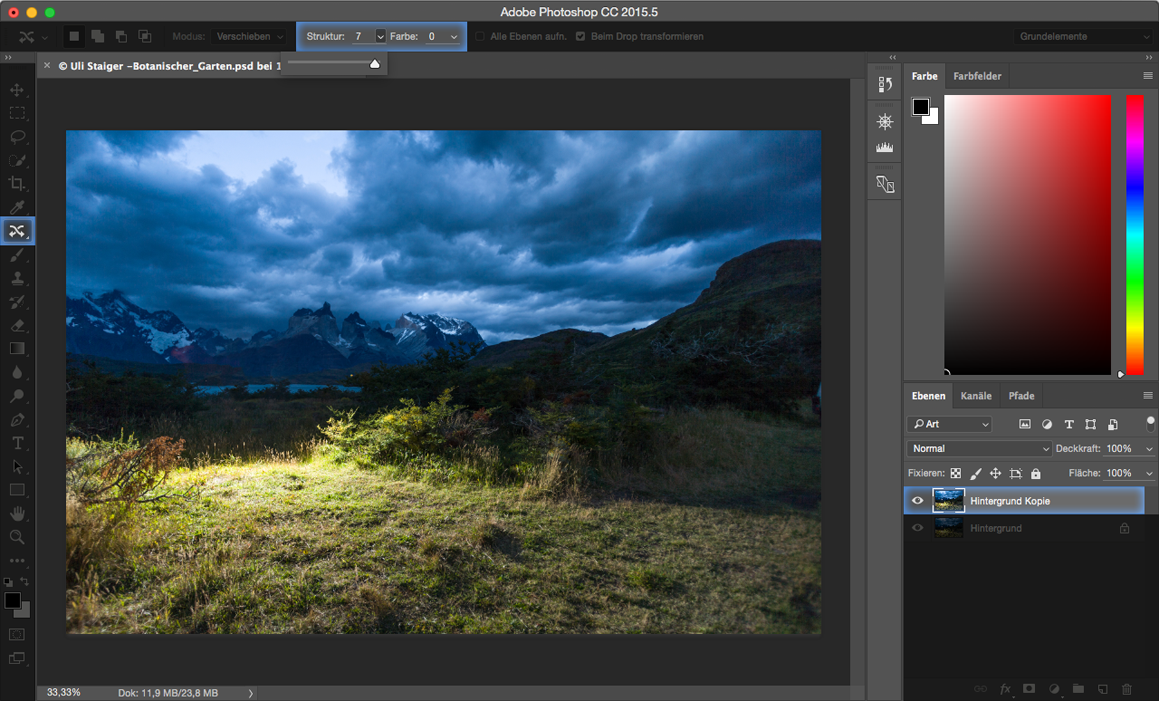This screenshot has width=1159, height=701.
Task: Select the Crop tool
Action: [16, 184]
